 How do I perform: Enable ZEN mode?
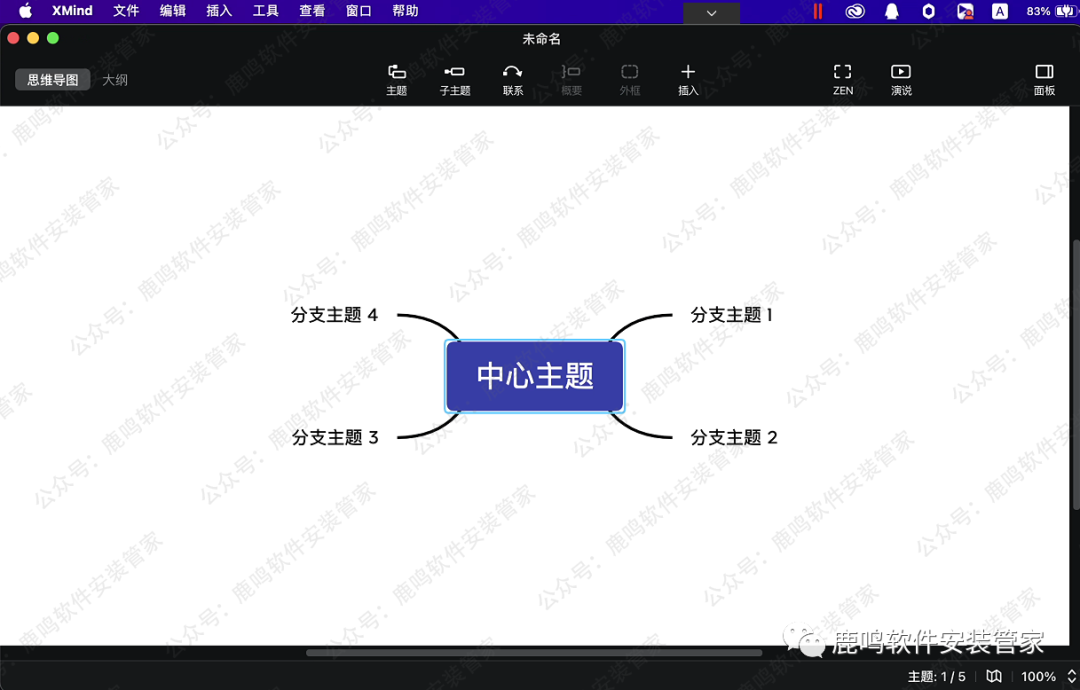pos(842,79)
